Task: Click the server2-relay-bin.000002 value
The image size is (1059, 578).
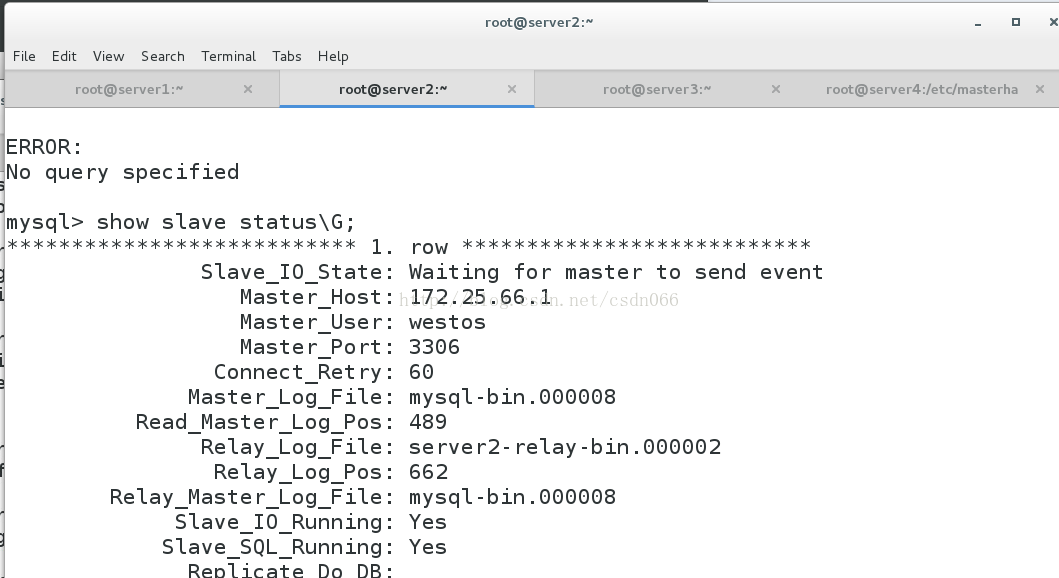Action: (x=565, y=447)
